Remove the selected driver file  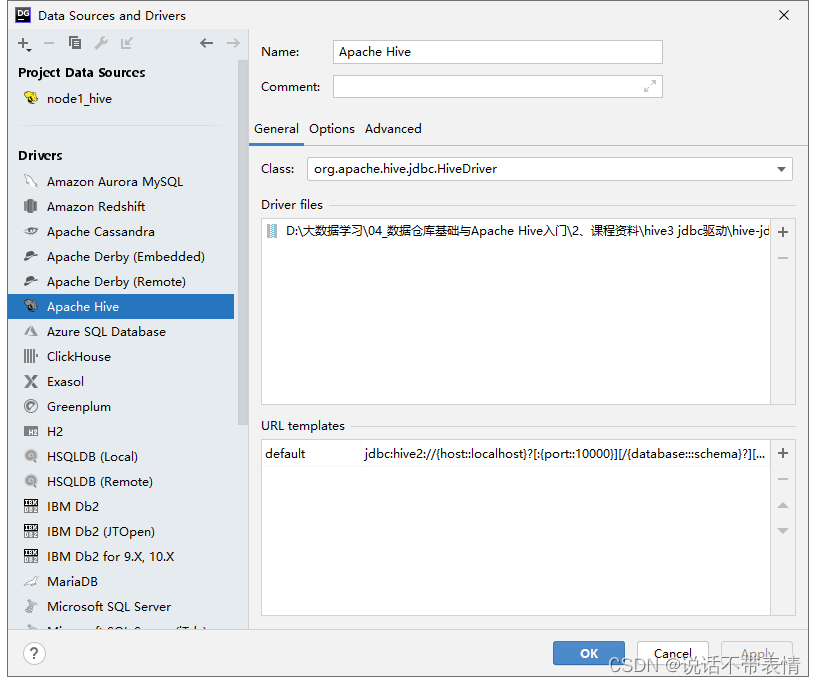click(x=782, y=258)
